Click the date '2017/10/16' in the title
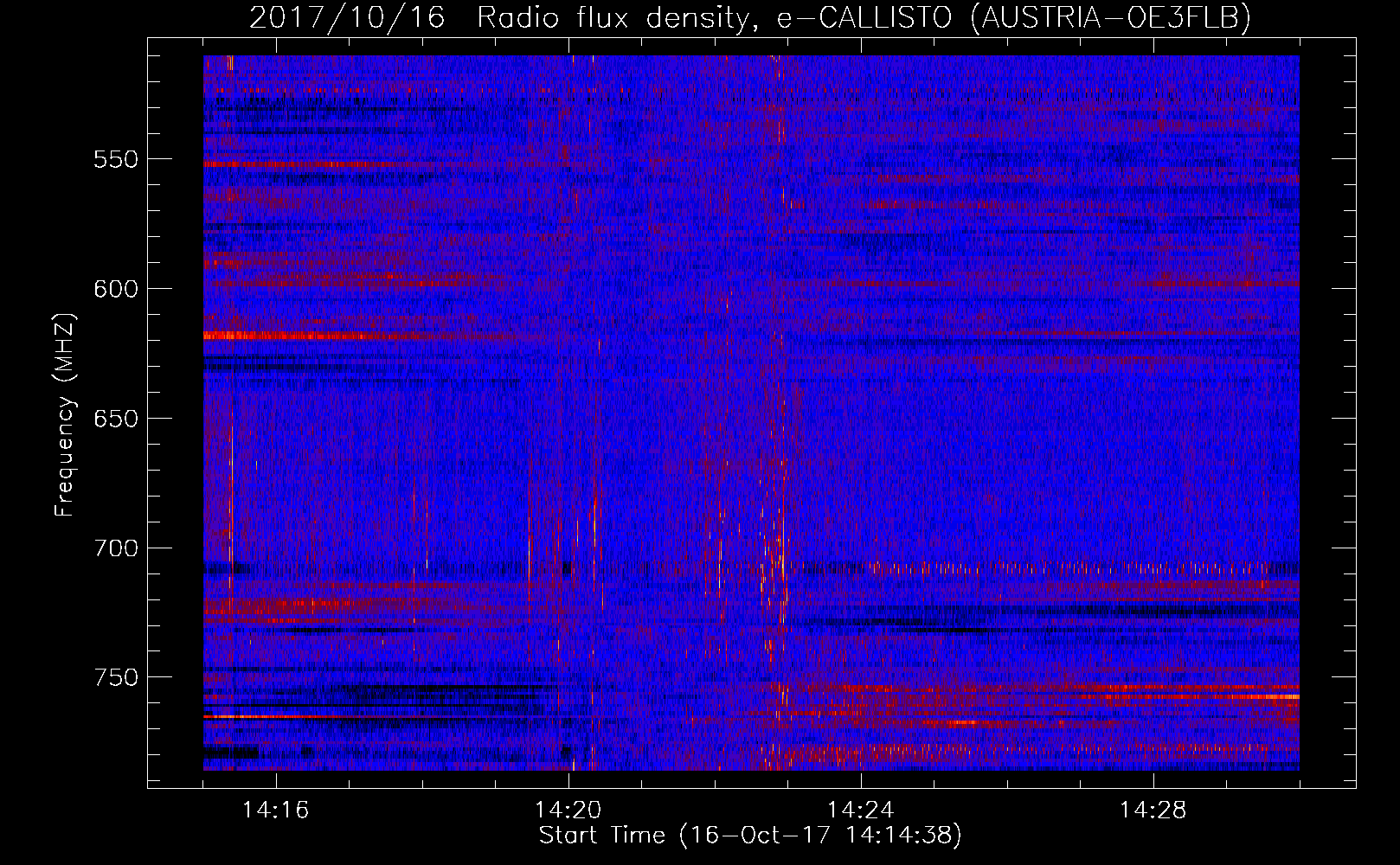This screenshot has height=865, width=1400. 347,18
